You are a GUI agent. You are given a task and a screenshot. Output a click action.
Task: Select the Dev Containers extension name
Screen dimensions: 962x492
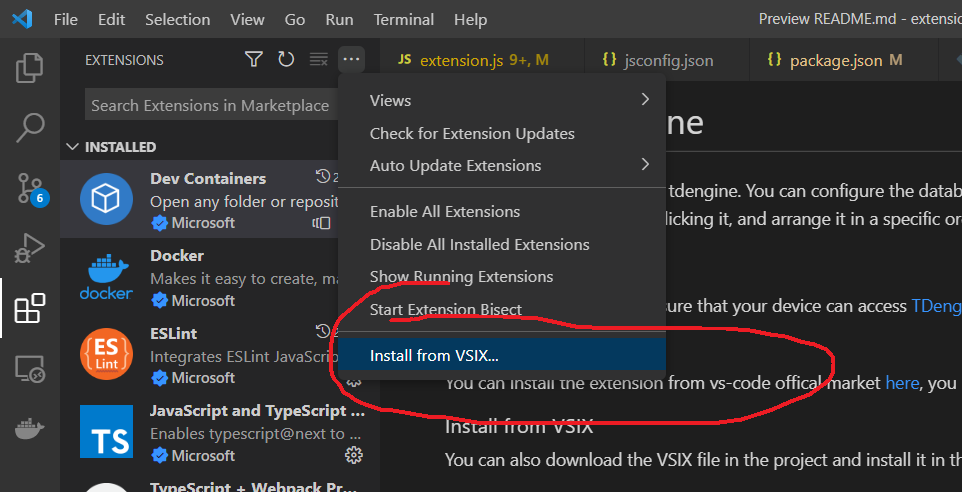click(208, 179)
